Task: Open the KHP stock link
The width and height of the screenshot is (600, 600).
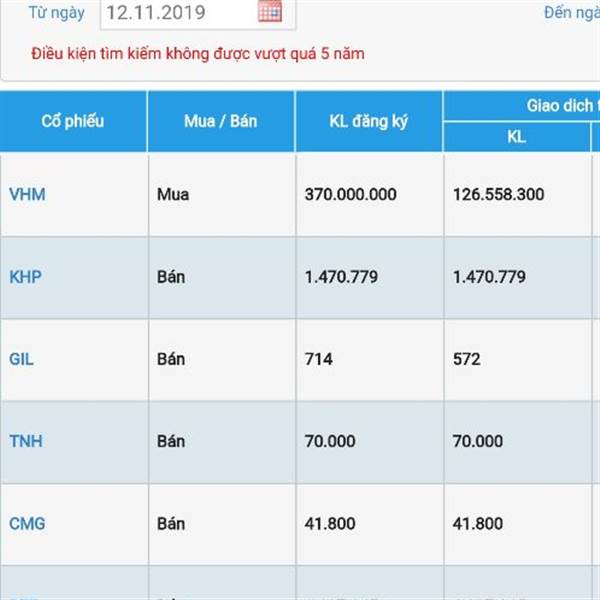Action: point(25,277)
